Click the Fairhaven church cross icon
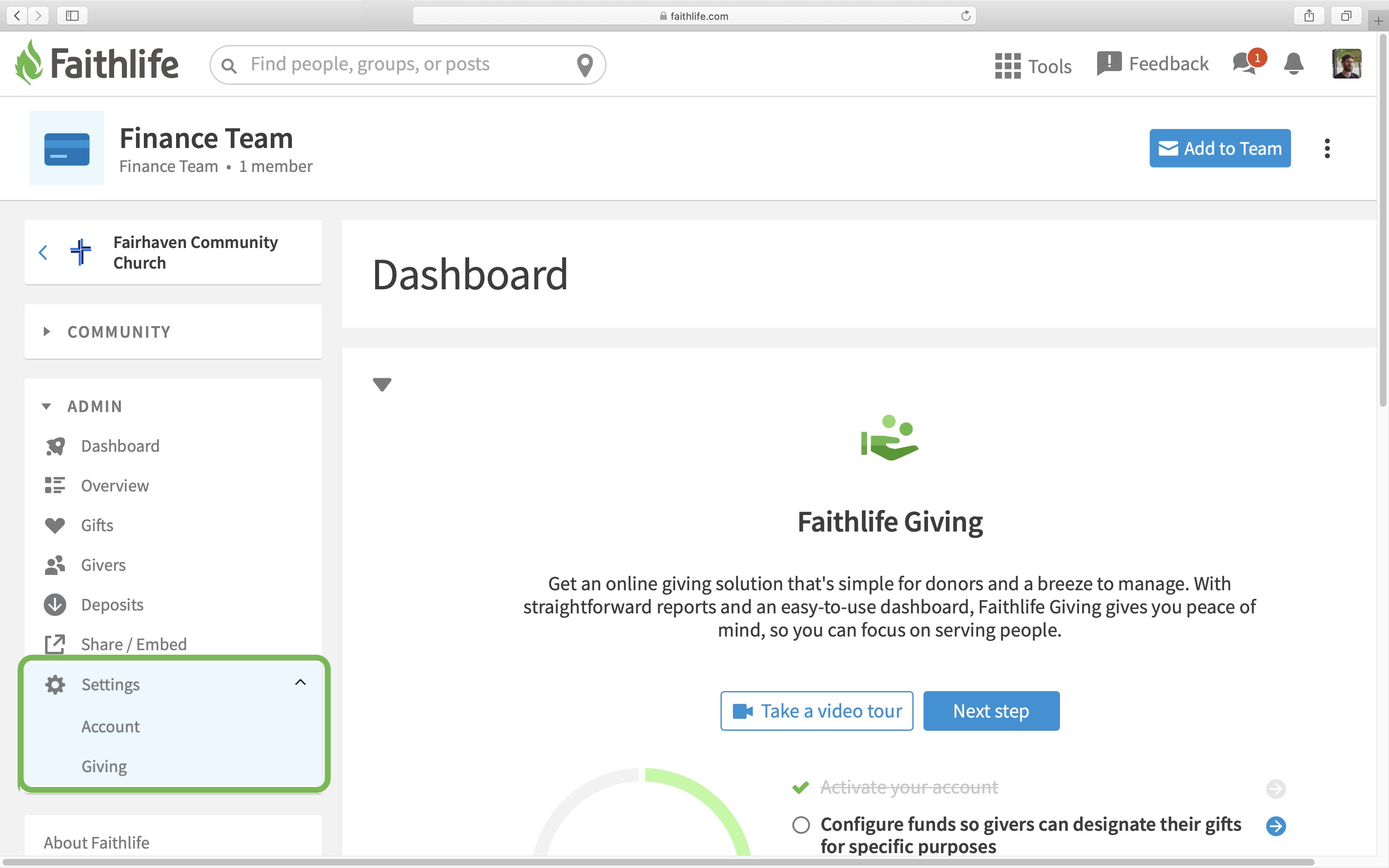Viewport: 1389px width, 868px height. coord(81,252)
